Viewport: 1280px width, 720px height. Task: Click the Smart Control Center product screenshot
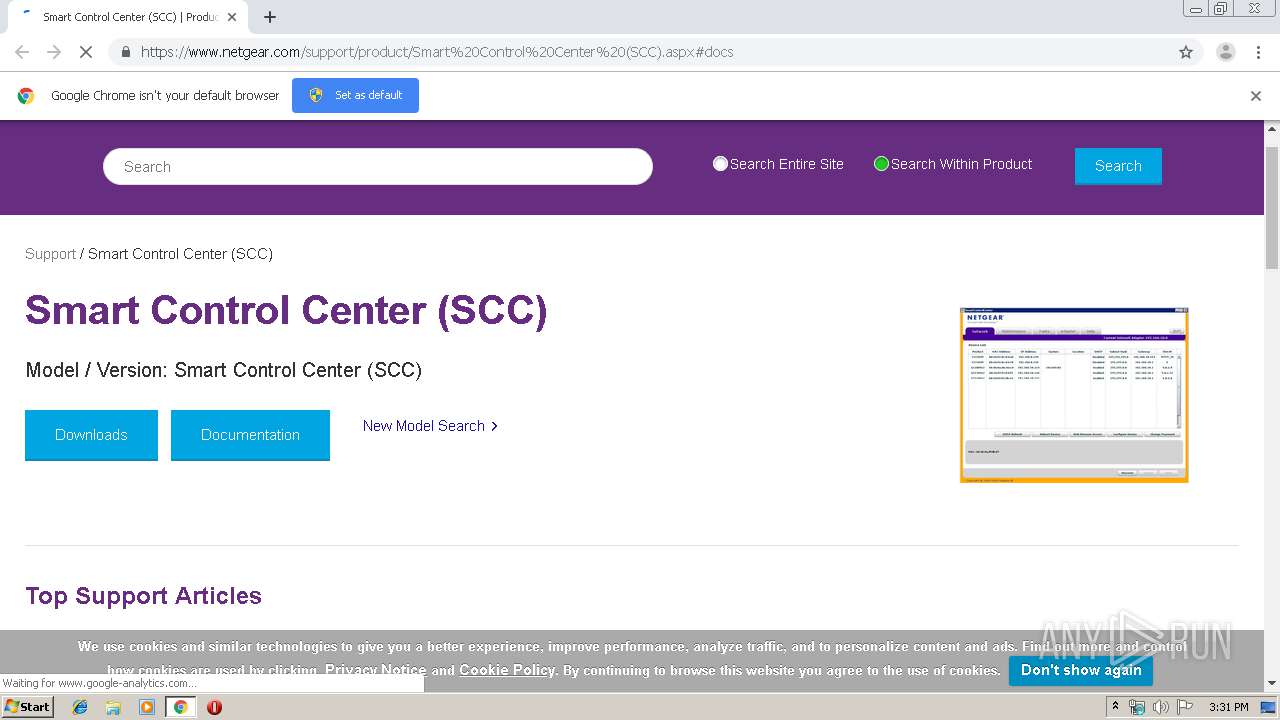click(x=1074, y=395)
